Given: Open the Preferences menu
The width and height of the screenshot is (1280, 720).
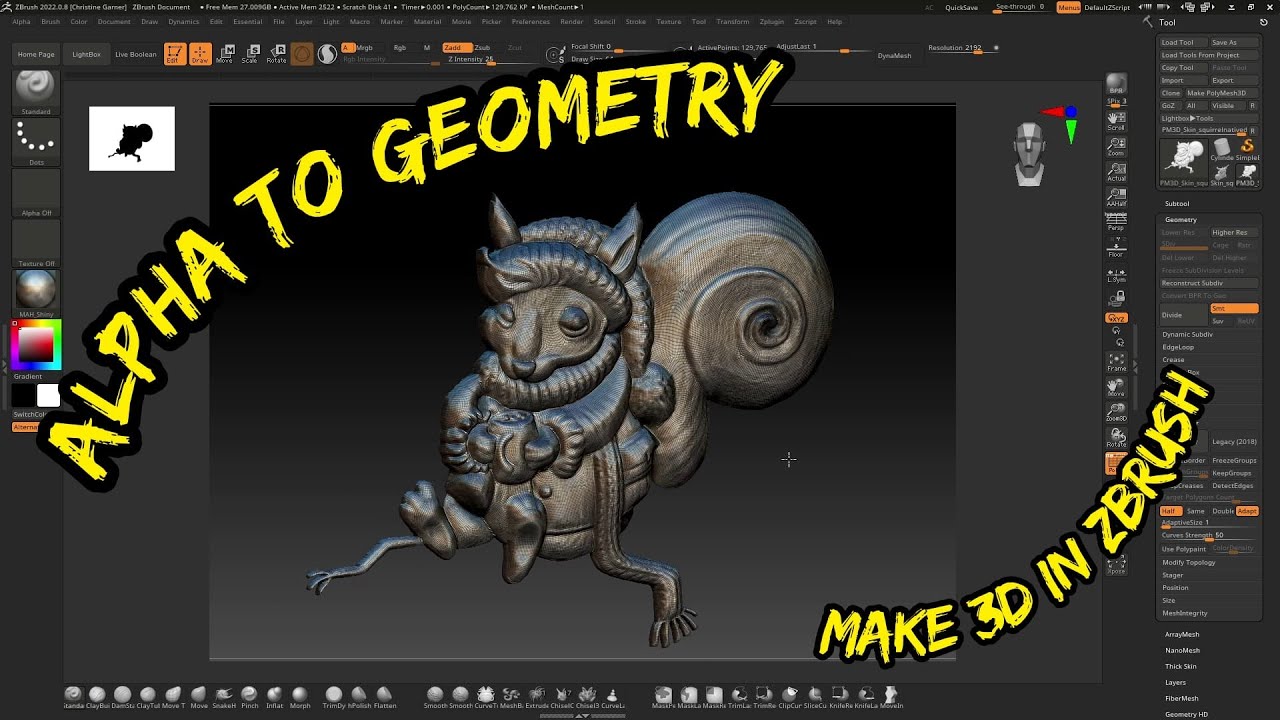Looking at the screenshot, I should coord(530,21).
